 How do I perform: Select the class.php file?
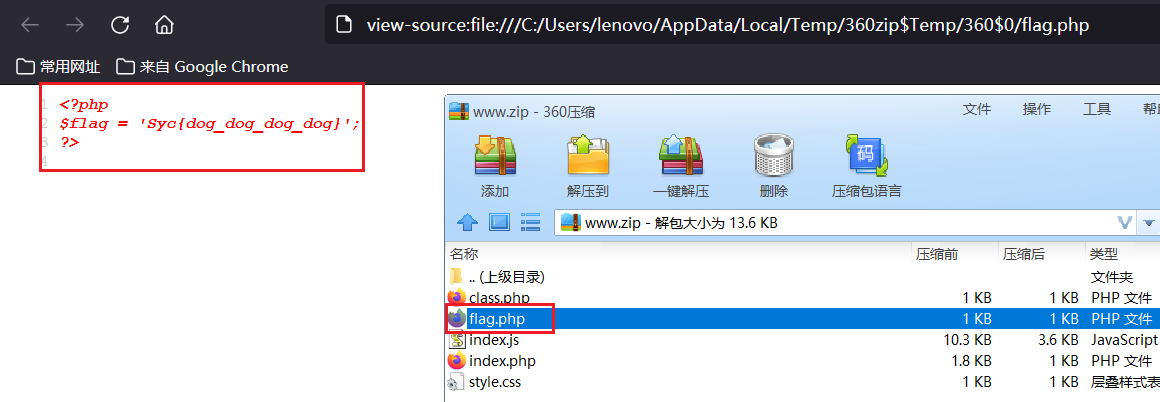[x=803, y=298]
